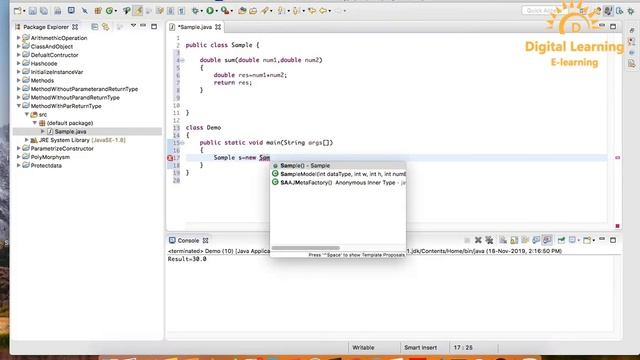
Task: Select the DefualtContructor project
Action: click(x=54, y=55)
